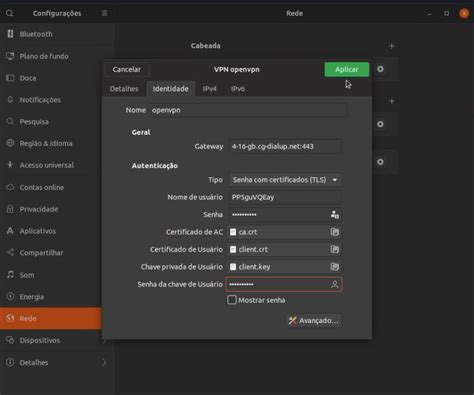Choose the client.key private key file
Image resolution: width=474 pixels, height=395 pixels.
285,267
